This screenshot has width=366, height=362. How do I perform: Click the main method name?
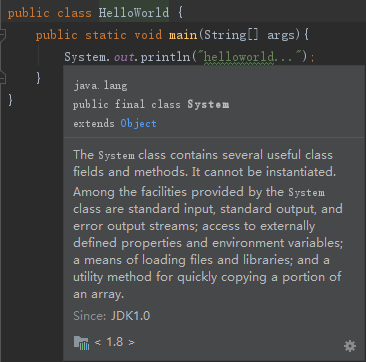183,35
